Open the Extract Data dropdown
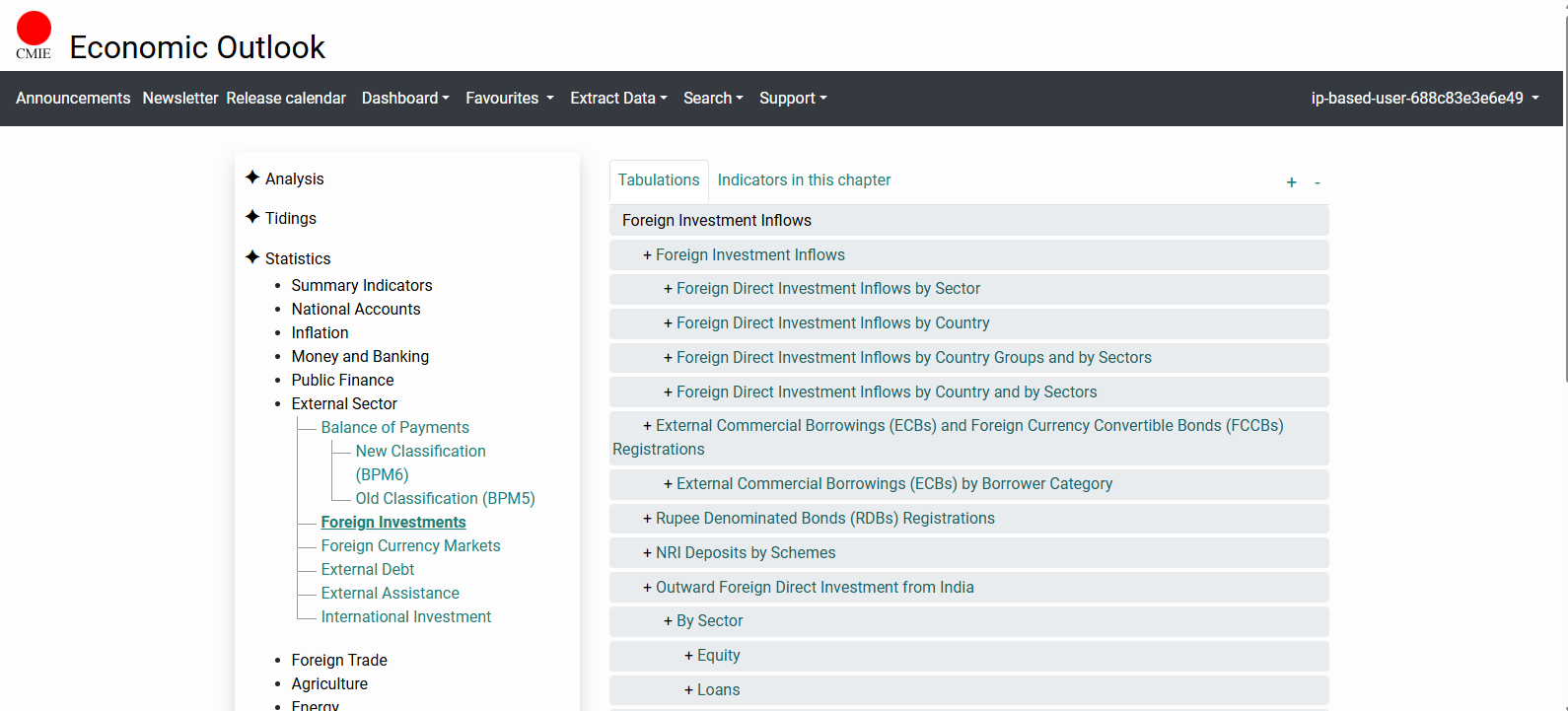 [618, 99]
